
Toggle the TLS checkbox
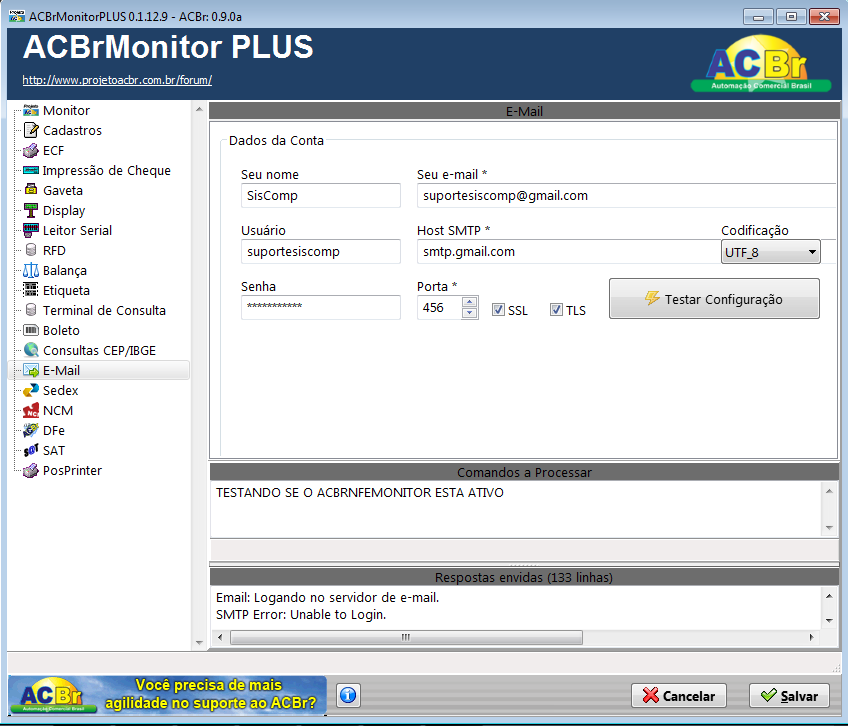[556, 310]
